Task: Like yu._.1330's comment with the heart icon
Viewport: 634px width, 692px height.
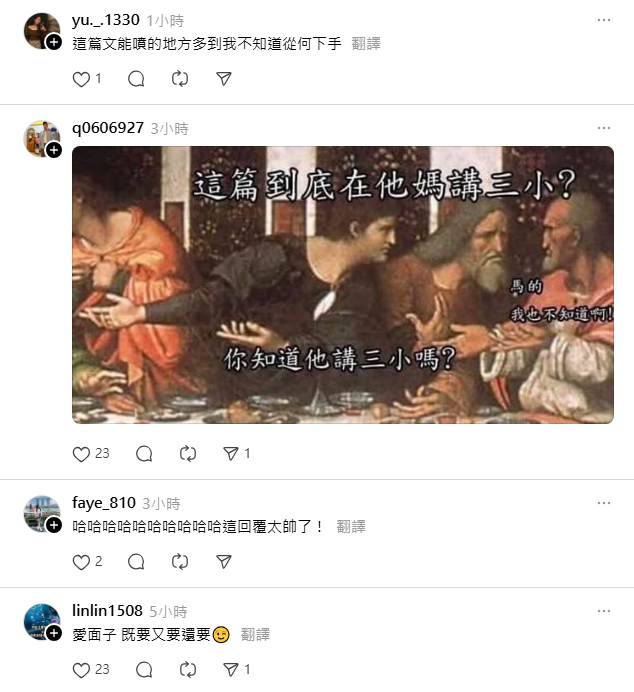Action: 81,79
